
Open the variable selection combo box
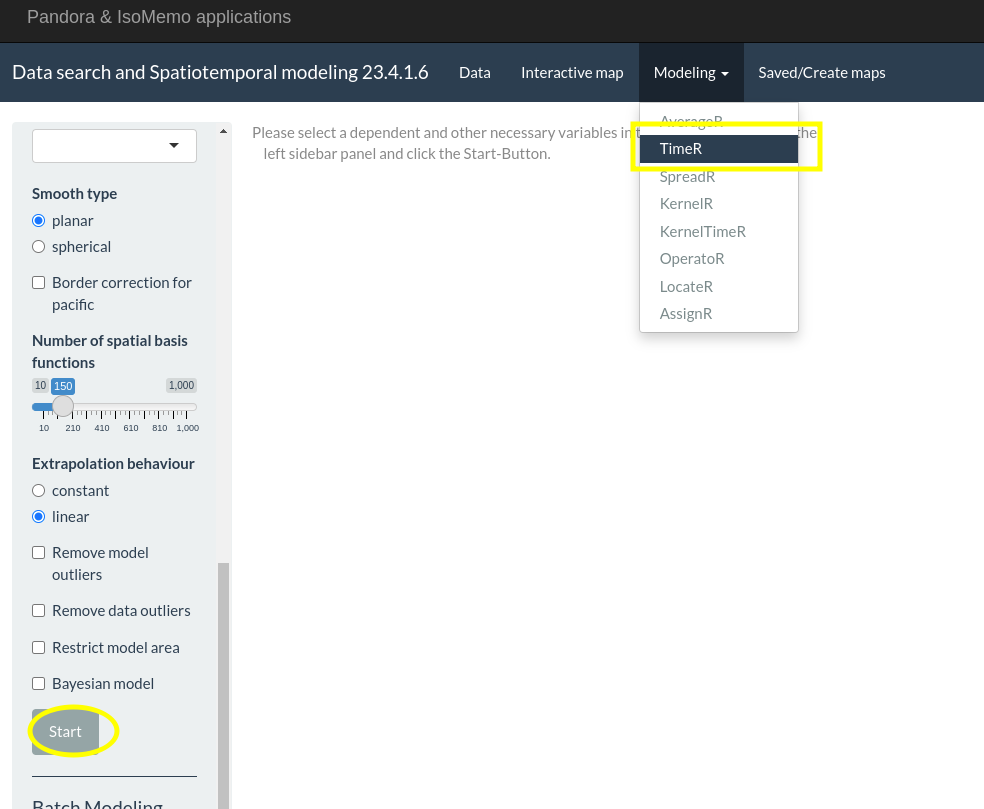pyautogui.click(x=114, y=145)
